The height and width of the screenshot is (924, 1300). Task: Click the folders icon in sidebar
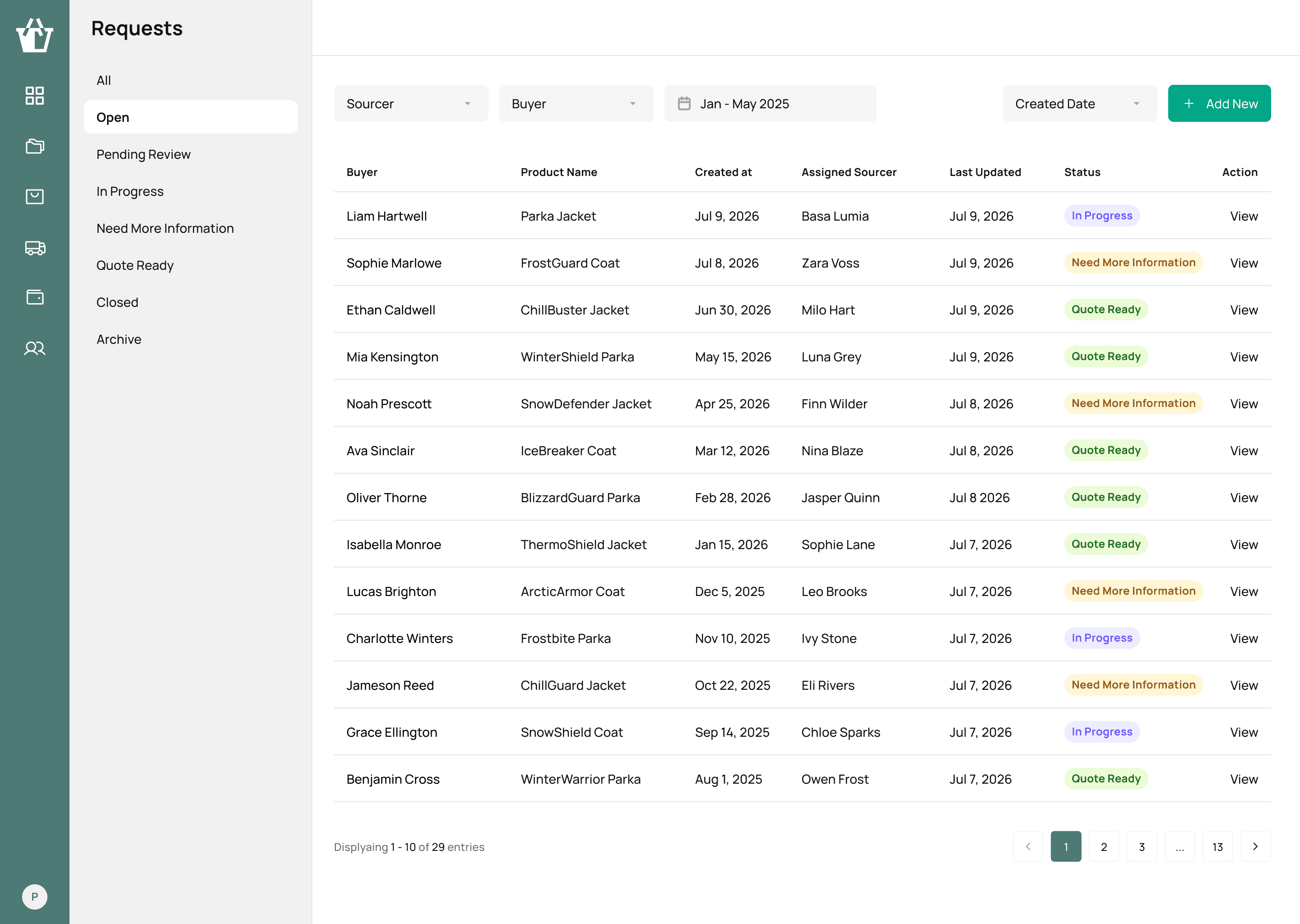(x=35, y=146)
